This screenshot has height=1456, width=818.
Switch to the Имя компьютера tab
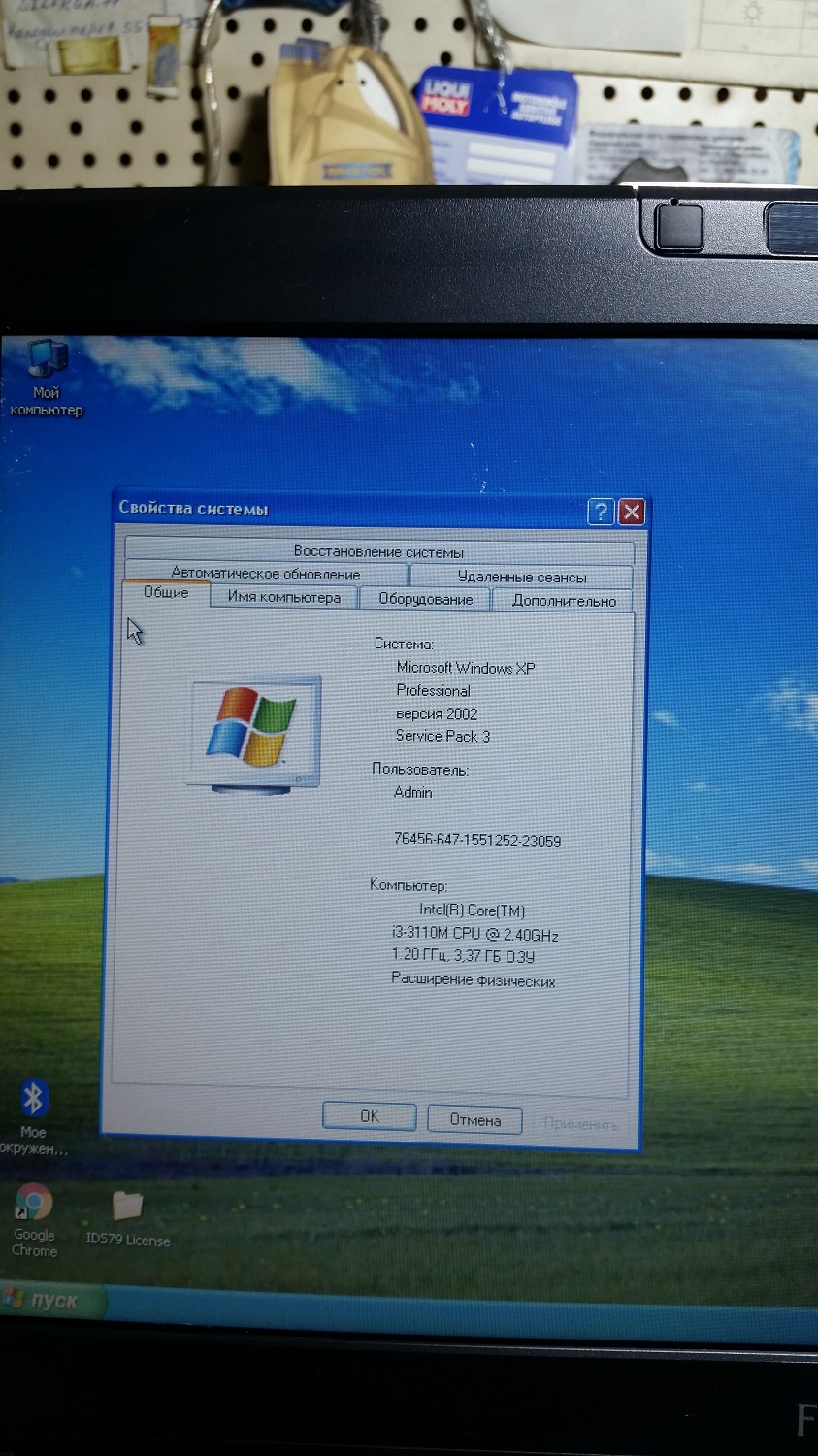point(284,597)
